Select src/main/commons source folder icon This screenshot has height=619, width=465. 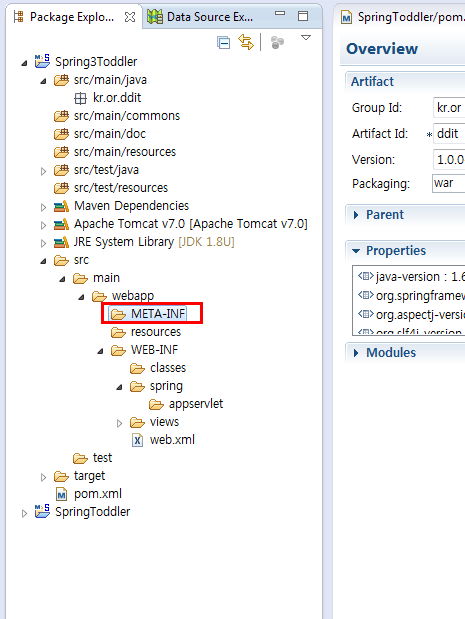61,116
